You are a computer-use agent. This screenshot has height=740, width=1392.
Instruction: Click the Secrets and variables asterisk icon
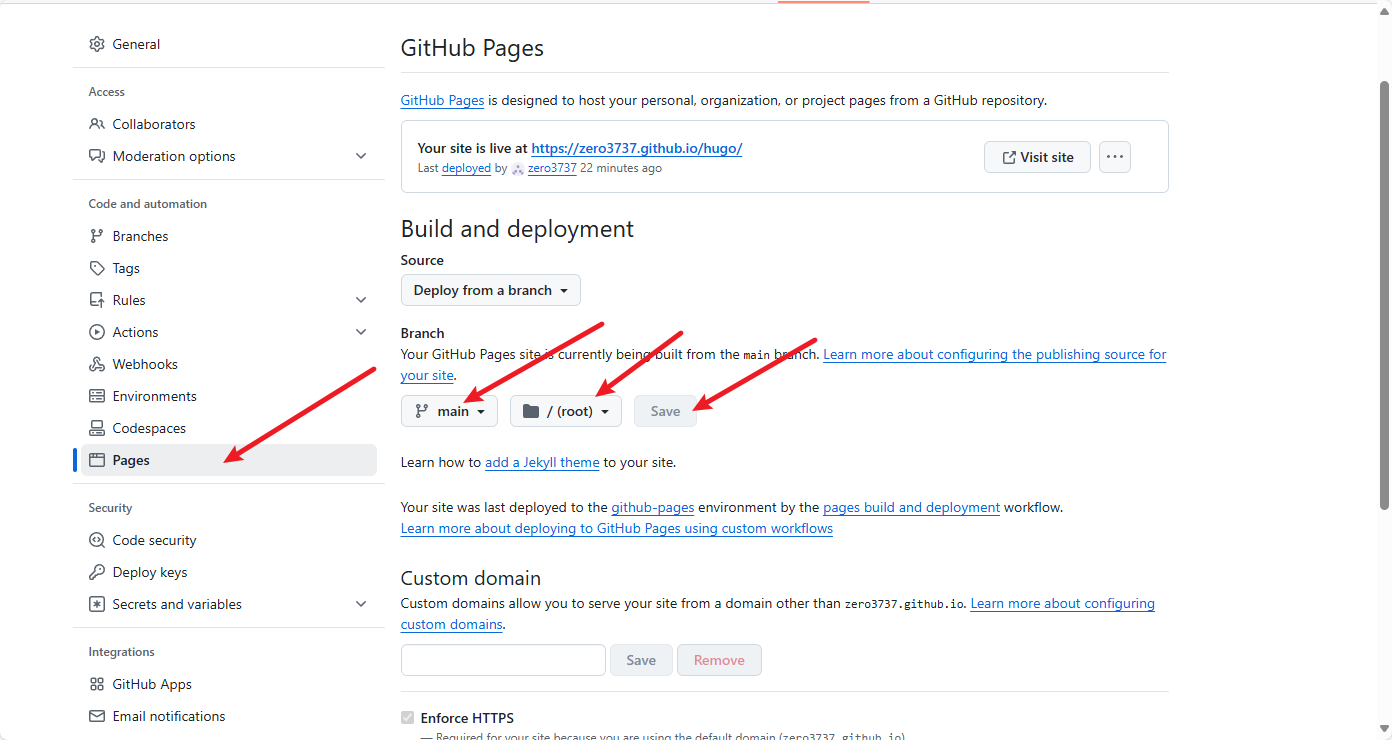[x=97, y=604]
